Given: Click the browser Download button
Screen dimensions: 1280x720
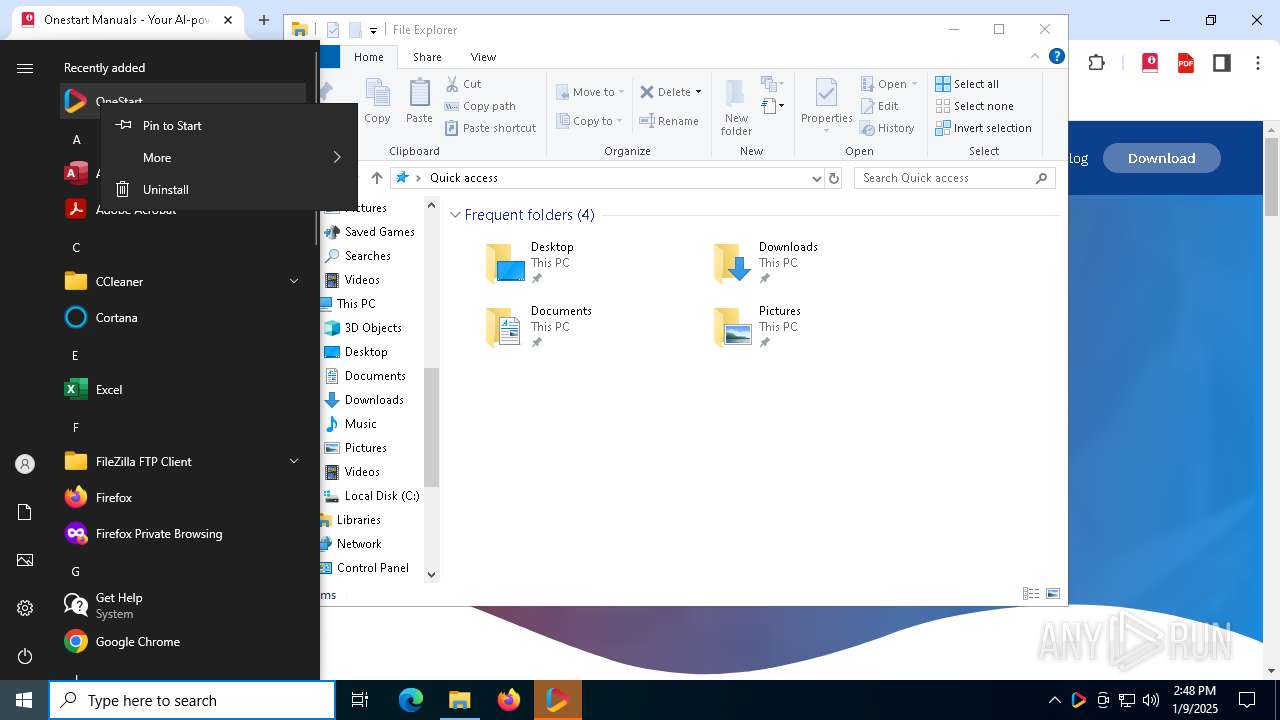Looking at the screenshot, I should click(1161, 158).
